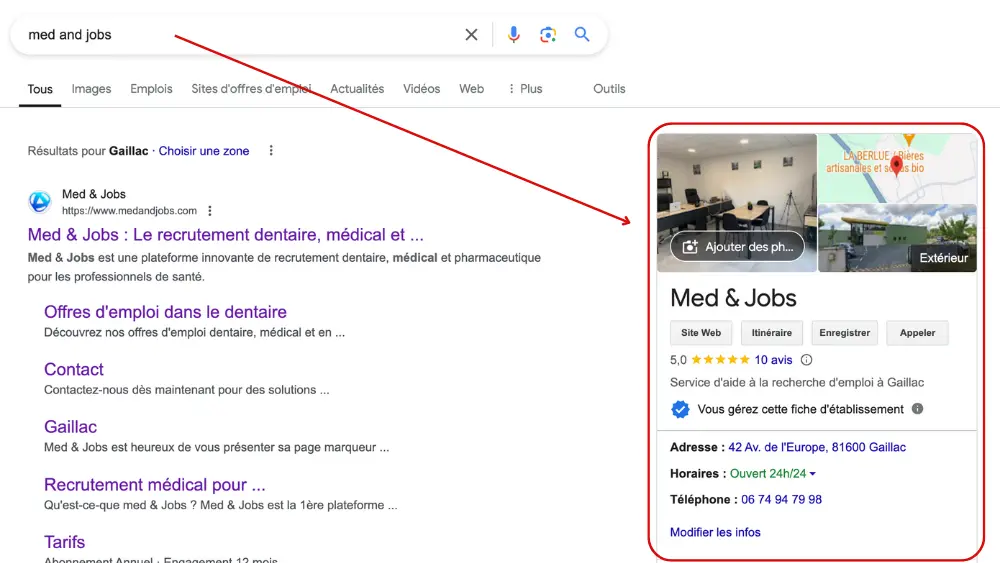This screenshot has height=563, width=1000.
Task: Open the three-dot menu beside medandjobs.com URL
Action: coord(210,210)
